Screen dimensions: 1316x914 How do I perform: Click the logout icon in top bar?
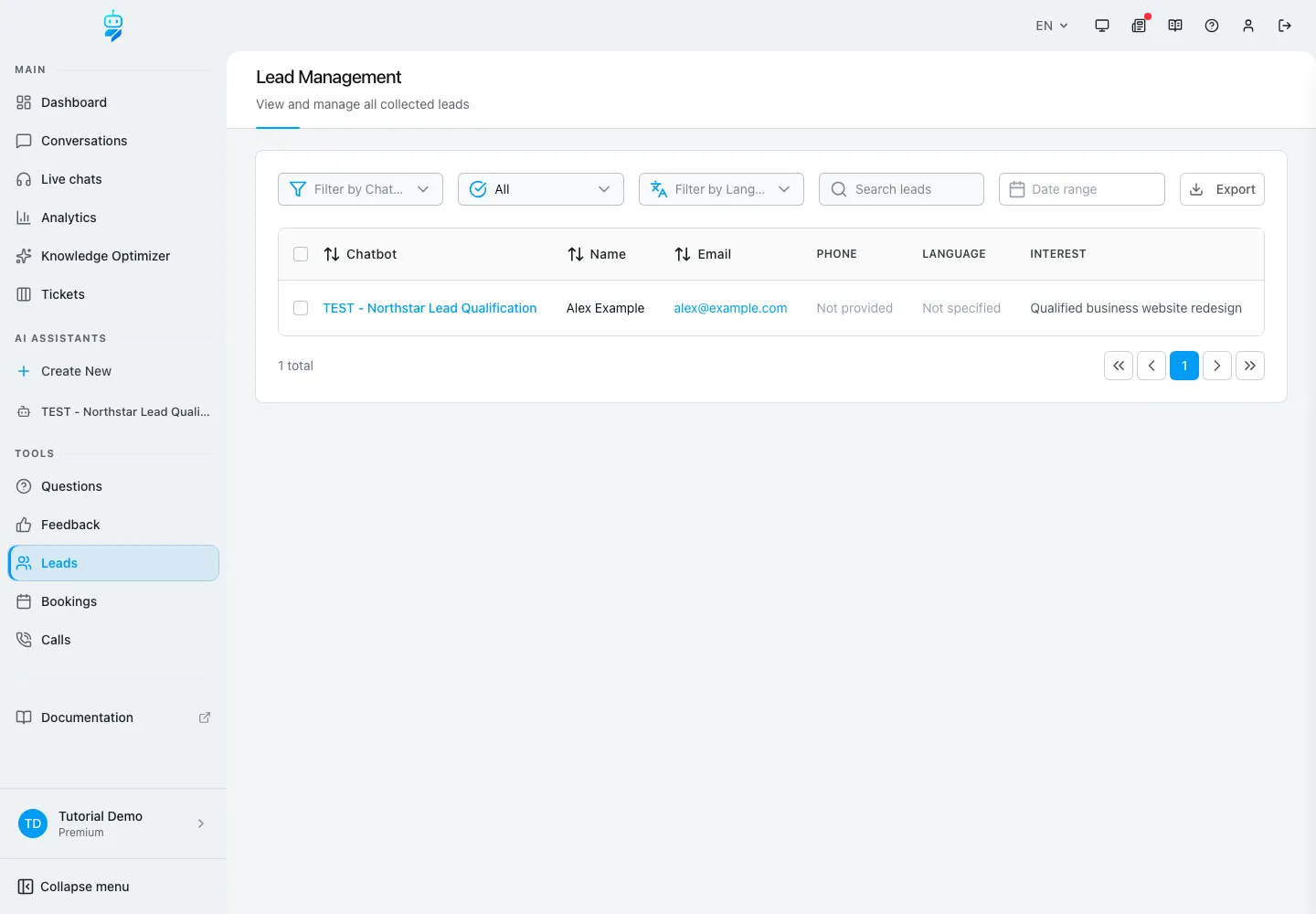coord(1285,26)
